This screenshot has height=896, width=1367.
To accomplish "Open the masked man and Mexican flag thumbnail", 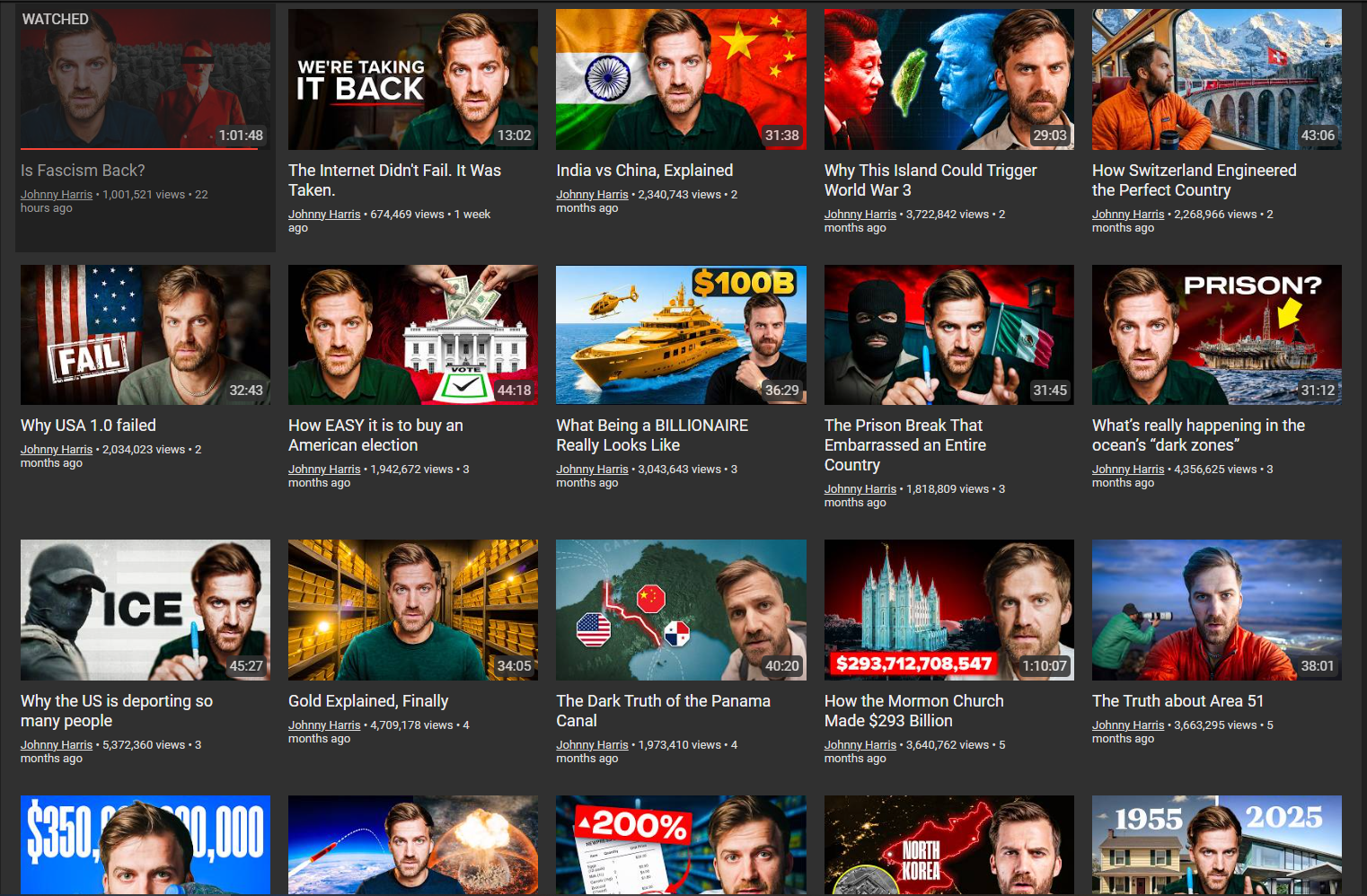I will (x=949, y=335).
